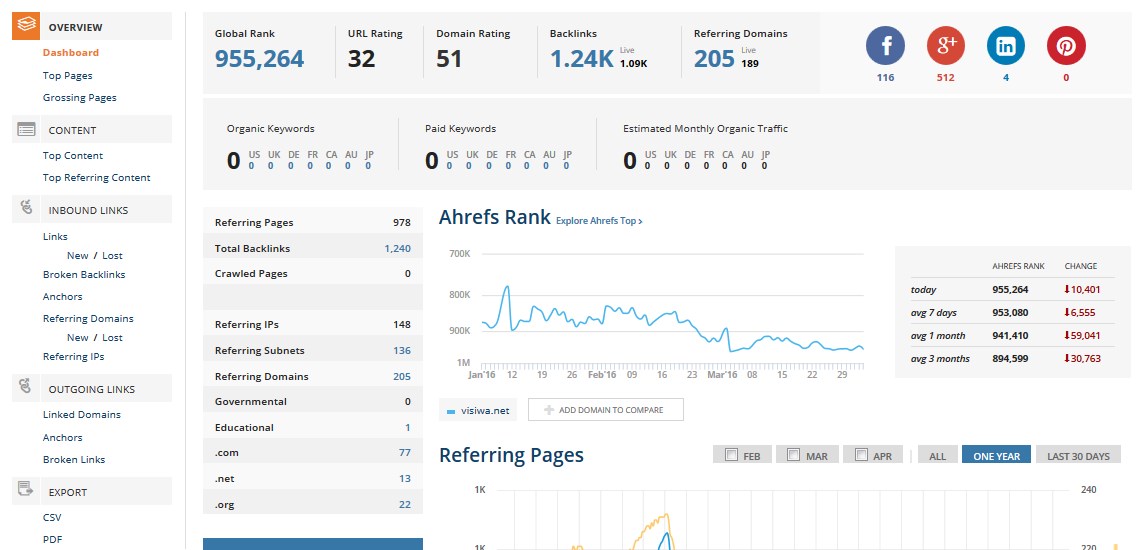Open the inbound Links item
The height and width of the screenshot is (550, 1147).
(55, 236)
